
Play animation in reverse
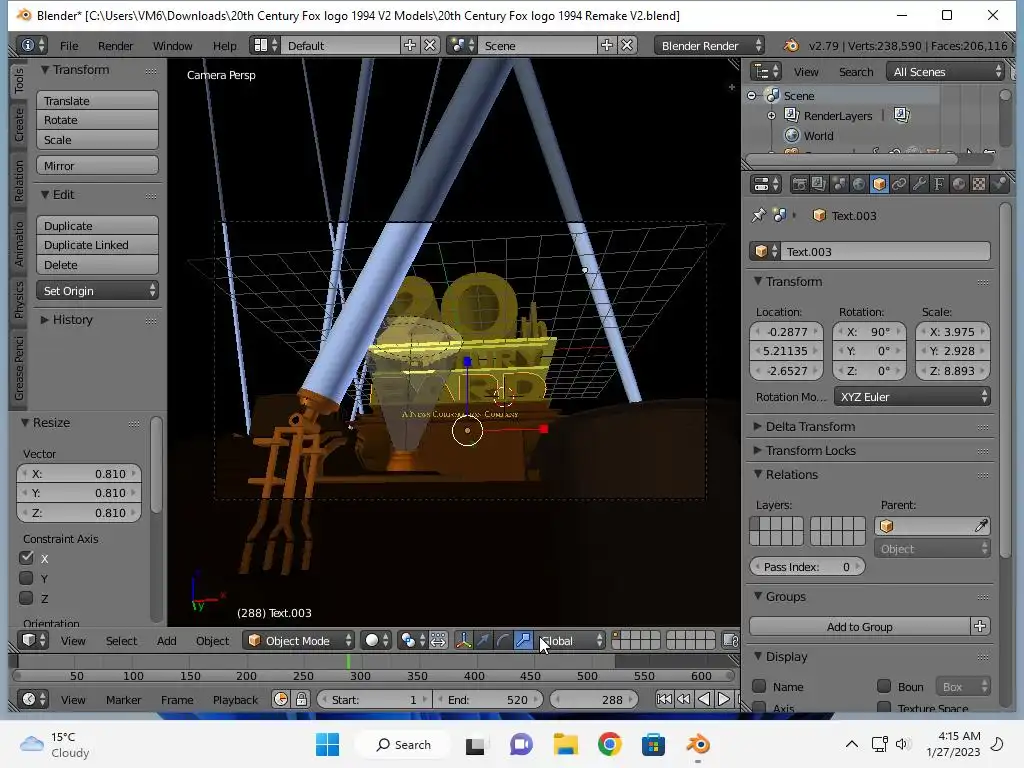pyautogui.click(x=704, y=699)
